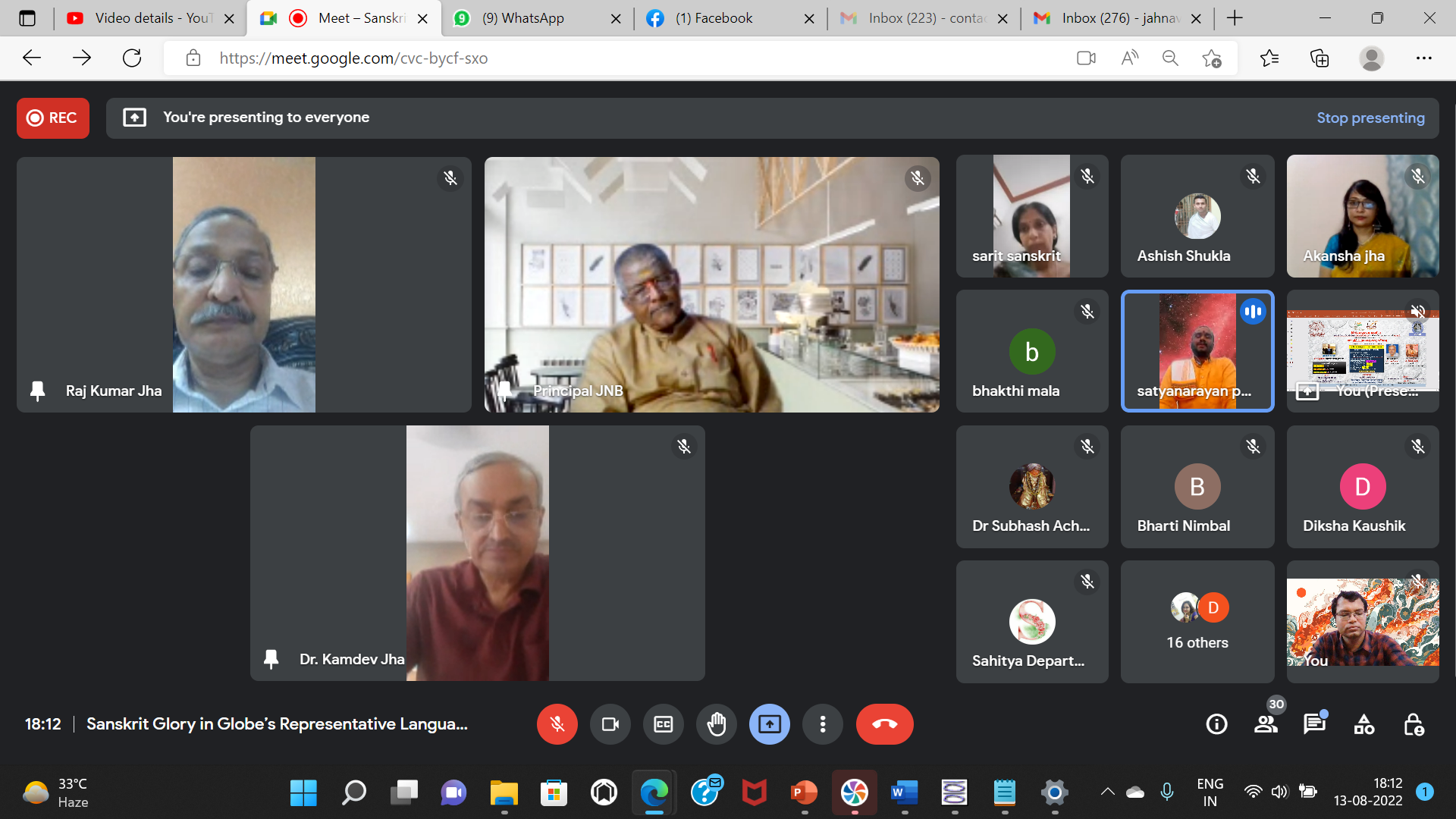The image size is (1456, 819).
Task: Toggle the microphone mute button
Action: [557, 724]
